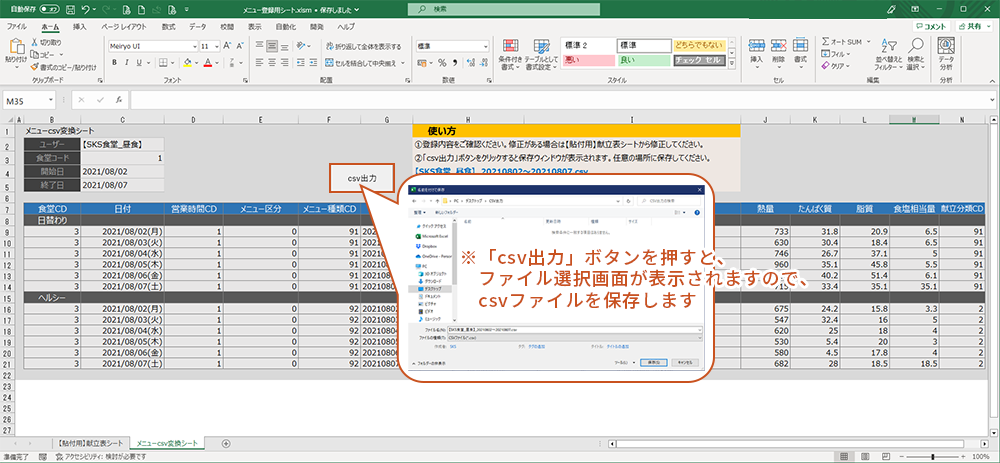Select the 悪い pink cell style swatch
This screenshot has height=463, width=1000.
click(x=587, y=61)
